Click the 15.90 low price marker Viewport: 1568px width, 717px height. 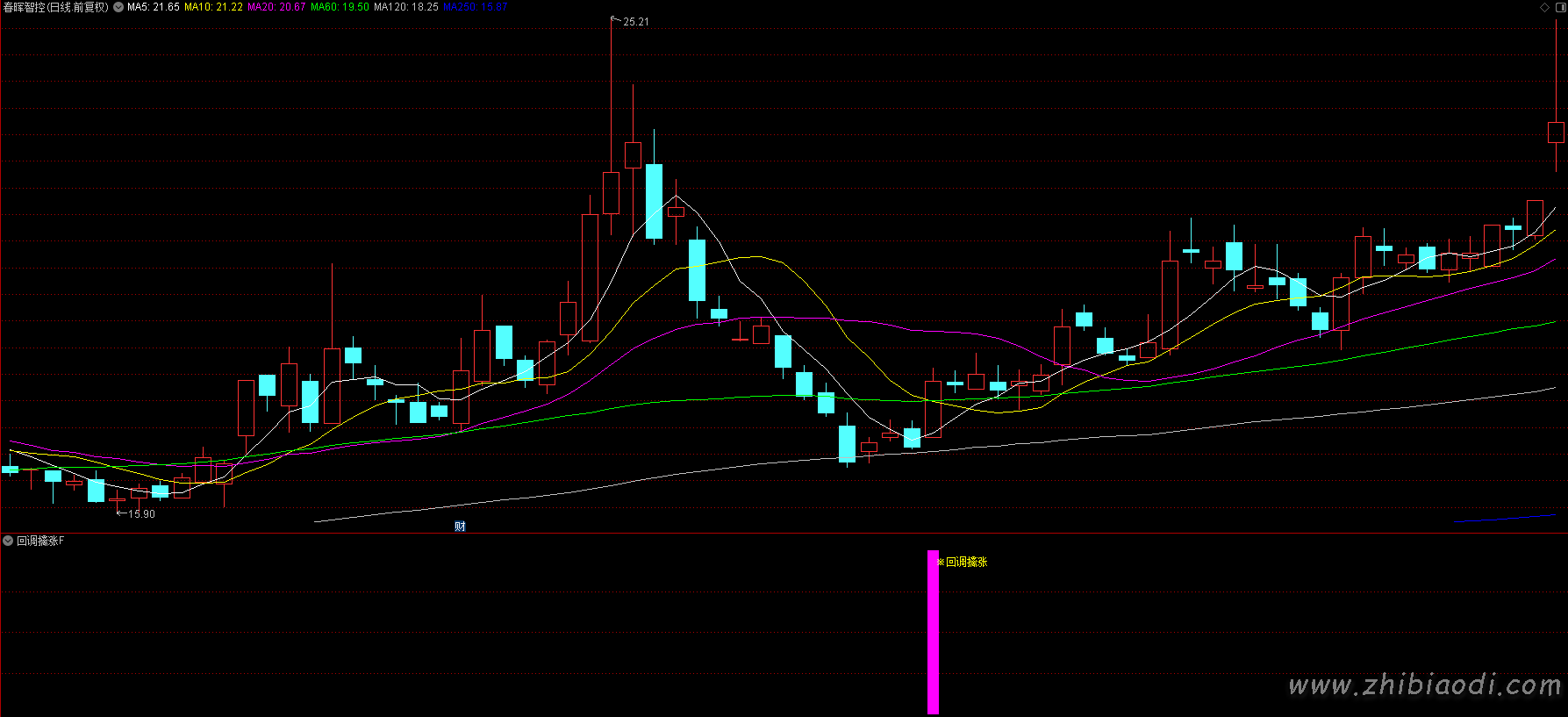click(x=140, y=514)
